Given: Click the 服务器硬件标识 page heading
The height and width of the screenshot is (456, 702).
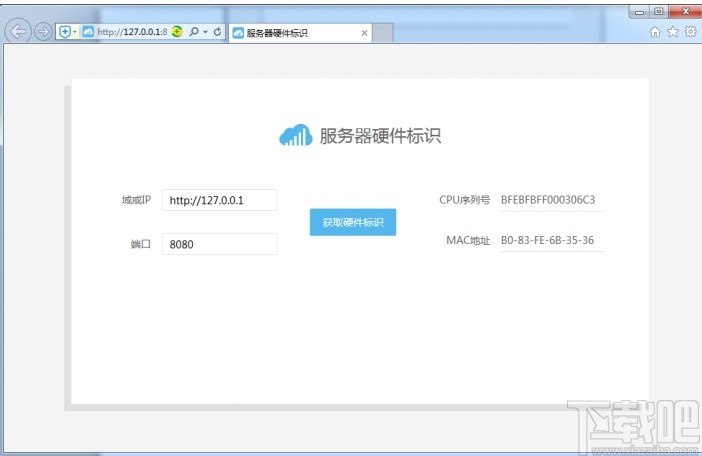Looking at the screenshot, I should pos(380,136).
